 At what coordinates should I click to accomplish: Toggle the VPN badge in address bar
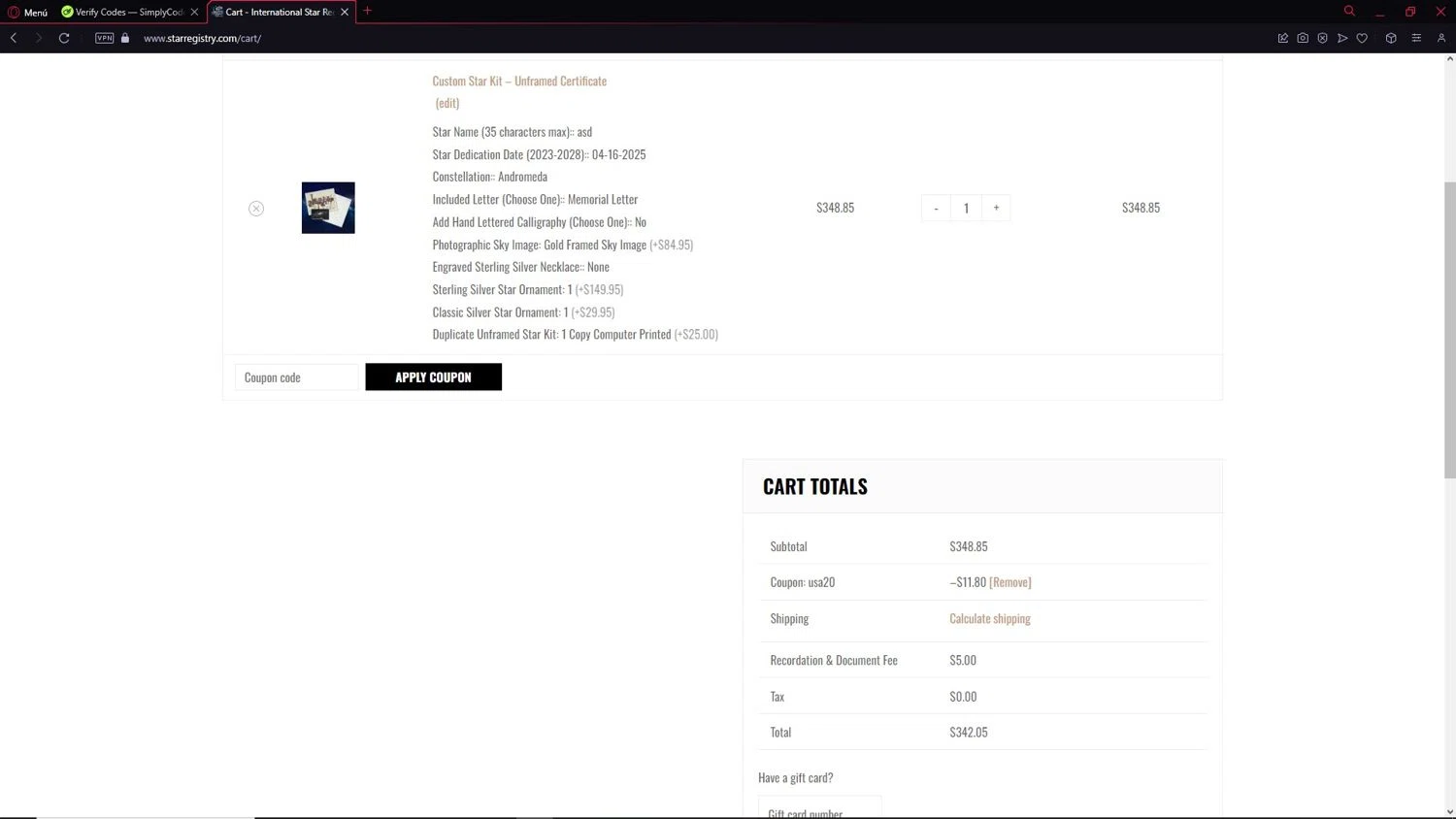(105, 38)
